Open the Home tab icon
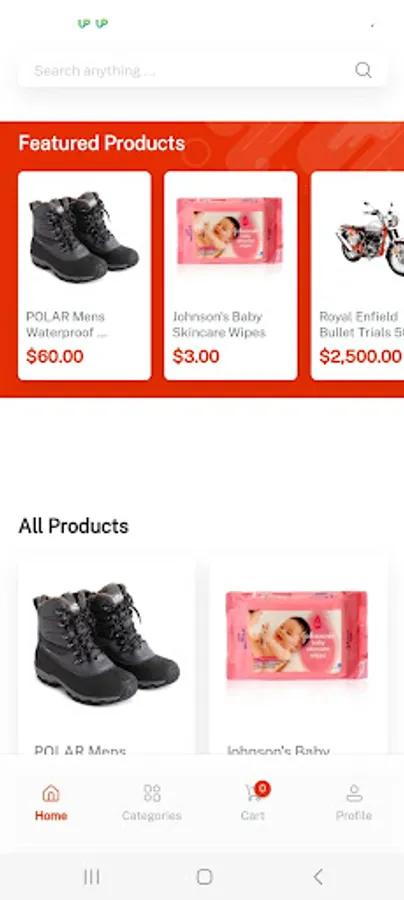404x900 pixels. tap(50, 793)
